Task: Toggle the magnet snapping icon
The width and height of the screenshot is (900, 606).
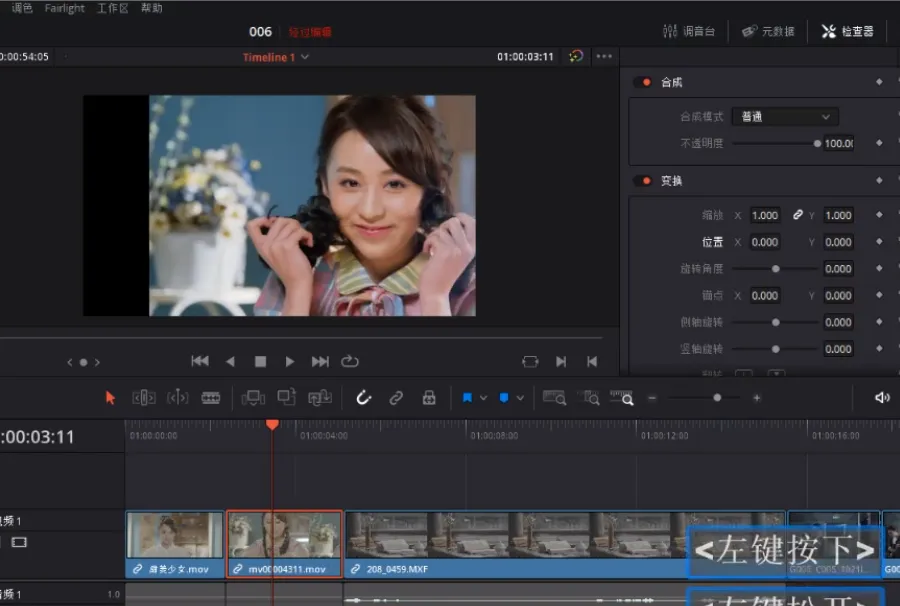Action: coord(364,398)
